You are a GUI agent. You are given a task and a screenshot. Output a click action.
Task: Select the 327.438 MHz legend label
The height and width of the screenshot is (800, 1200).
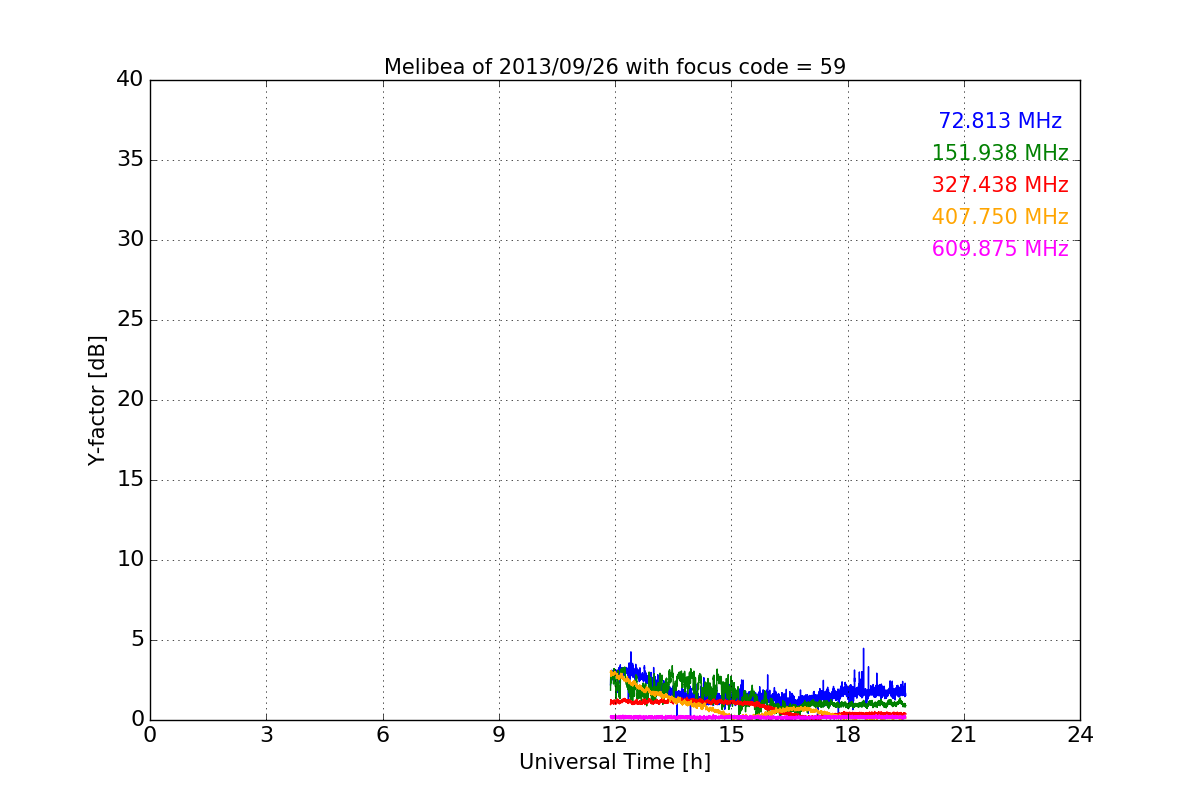[x=1000, y=185]
